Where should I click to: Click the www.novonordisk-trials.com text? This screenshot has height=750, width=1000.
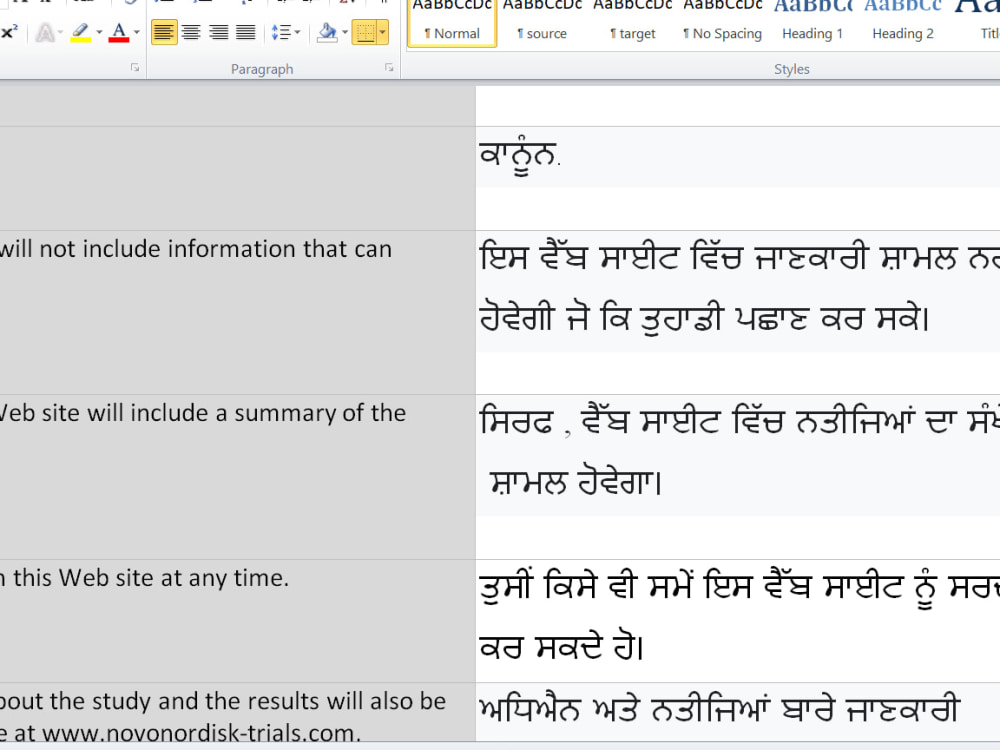pos(201,733)
